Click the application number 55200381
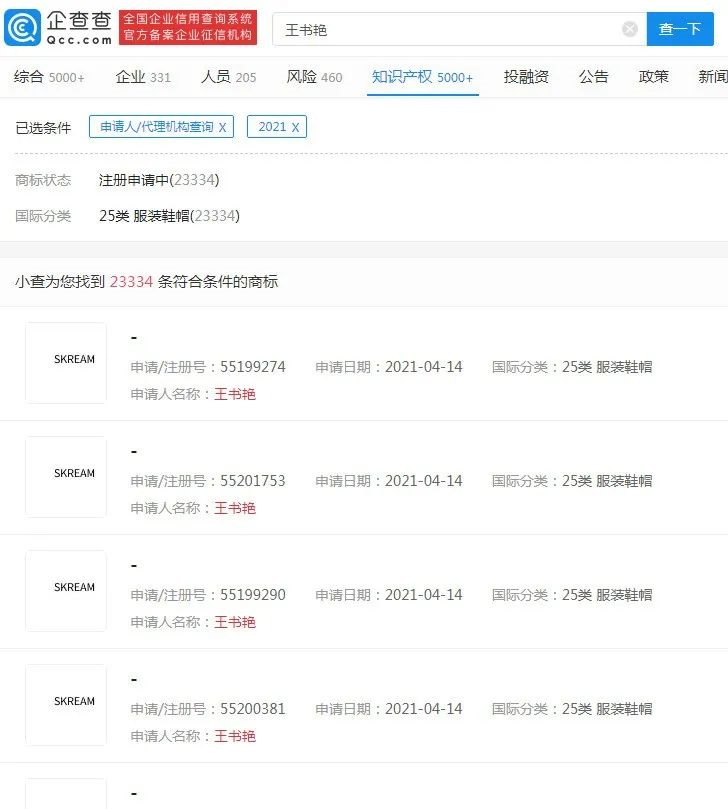 tap(253, 709)
